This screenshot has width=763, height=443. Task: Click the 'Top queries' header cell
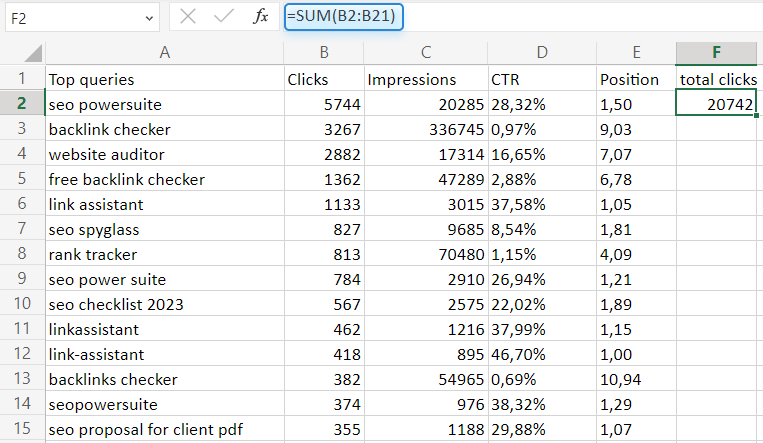(164, 79)
